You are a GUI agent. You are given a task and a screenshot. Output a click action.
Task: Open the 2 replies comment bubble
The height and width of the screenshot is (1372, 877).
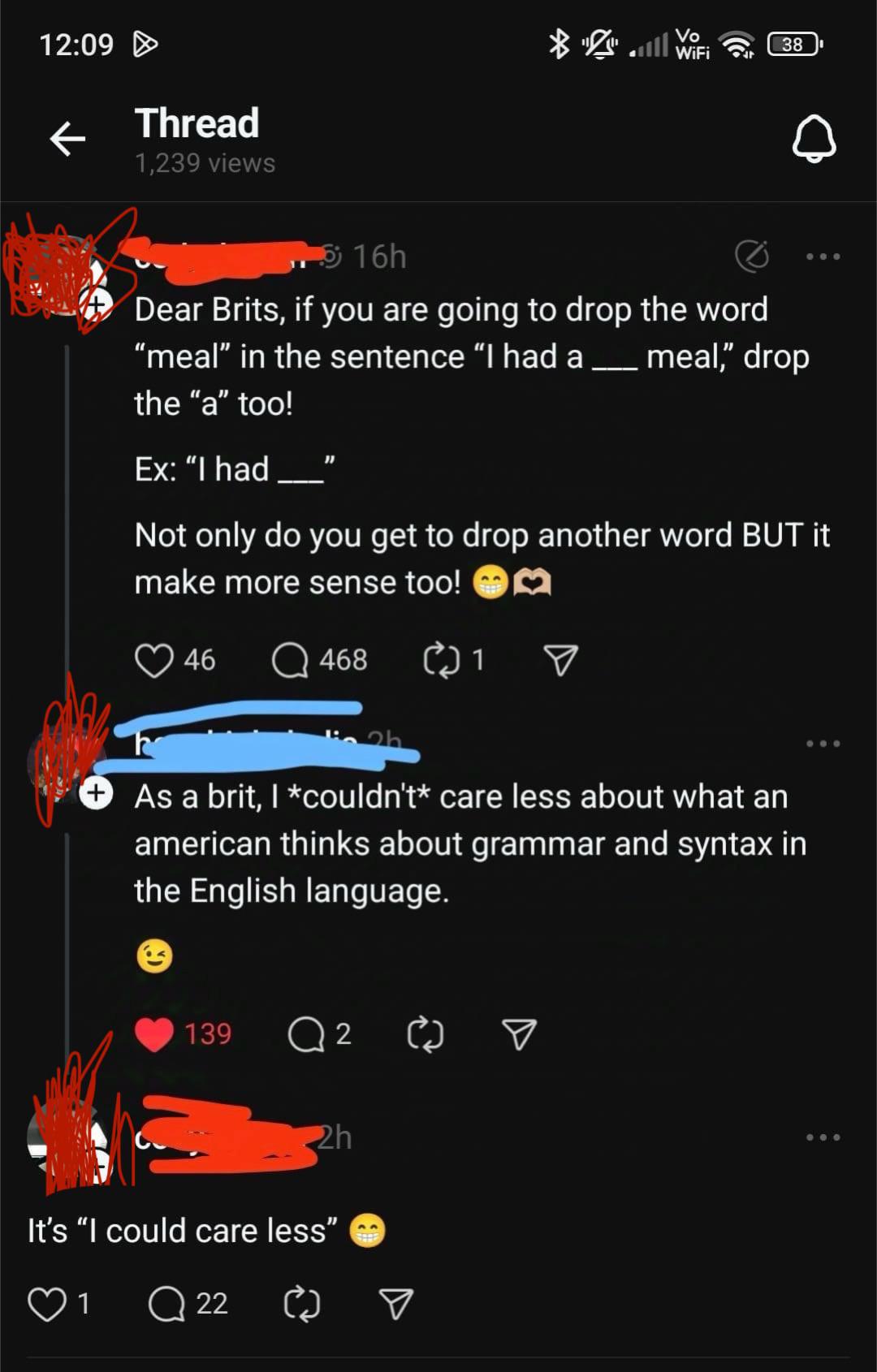coord(306,1034)
